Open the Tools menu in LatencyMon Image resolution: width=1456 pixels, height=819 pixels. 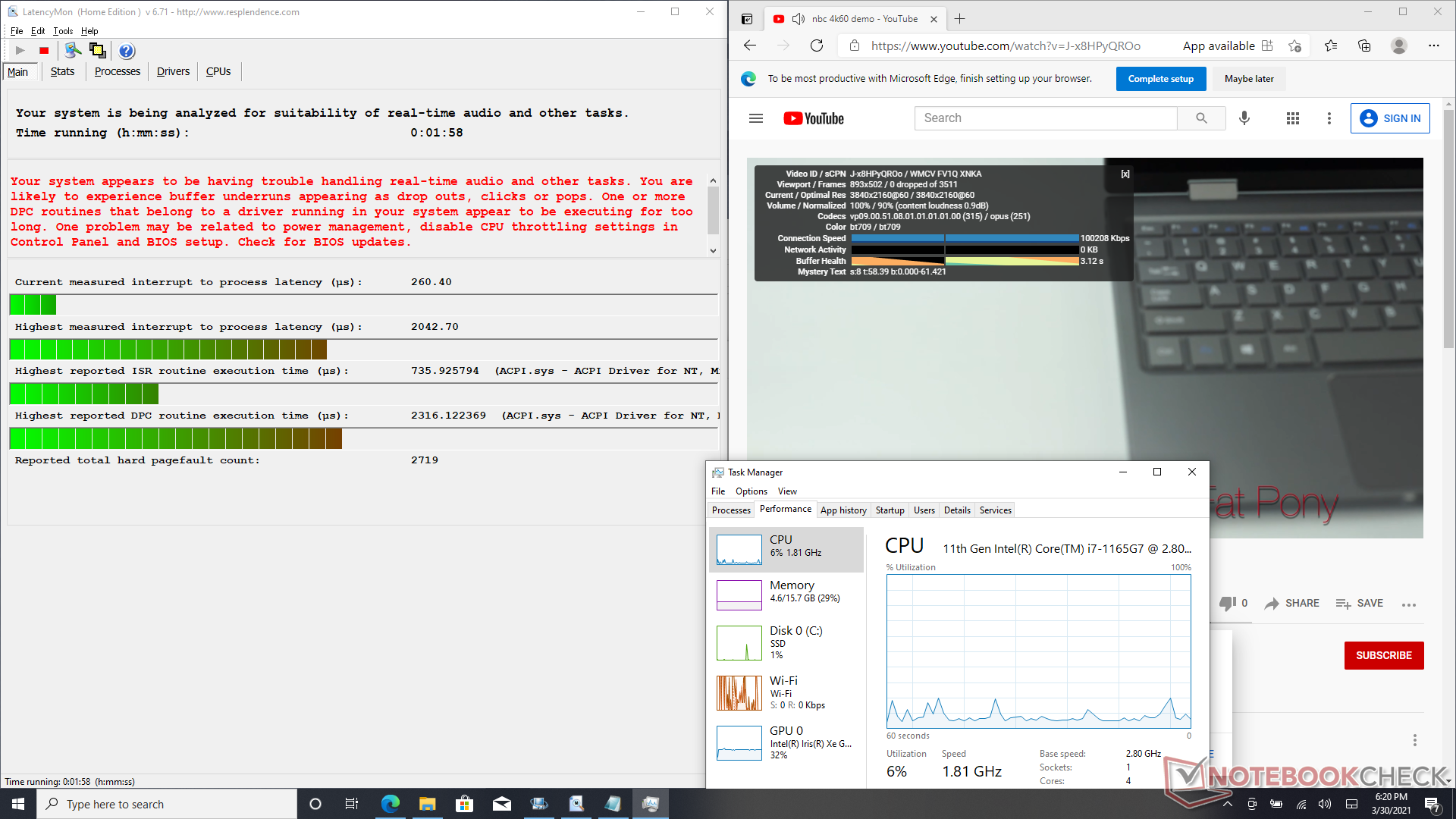coord(63,31)
